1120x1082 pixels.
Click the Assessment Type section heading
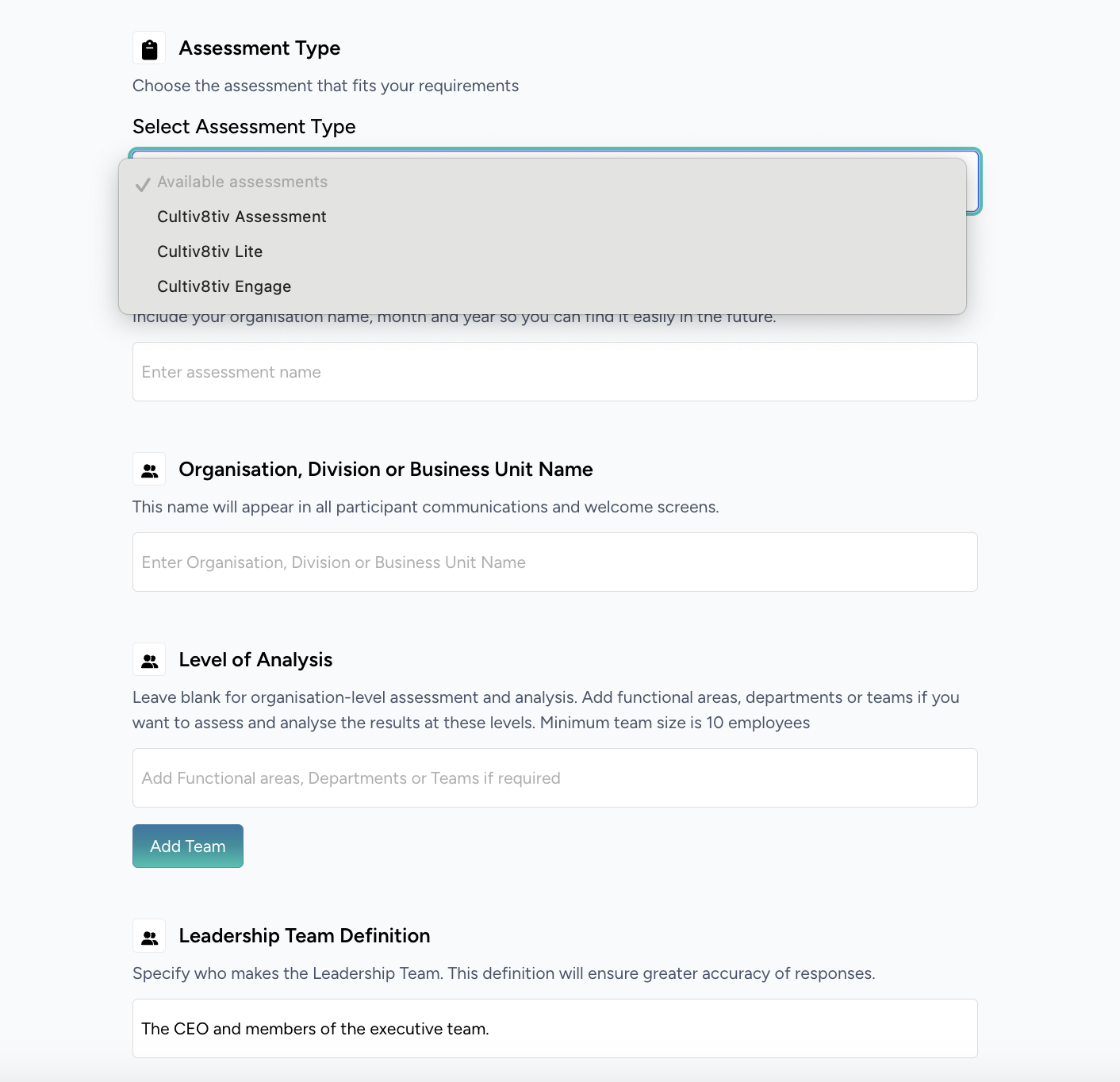(x=259, y=48)
